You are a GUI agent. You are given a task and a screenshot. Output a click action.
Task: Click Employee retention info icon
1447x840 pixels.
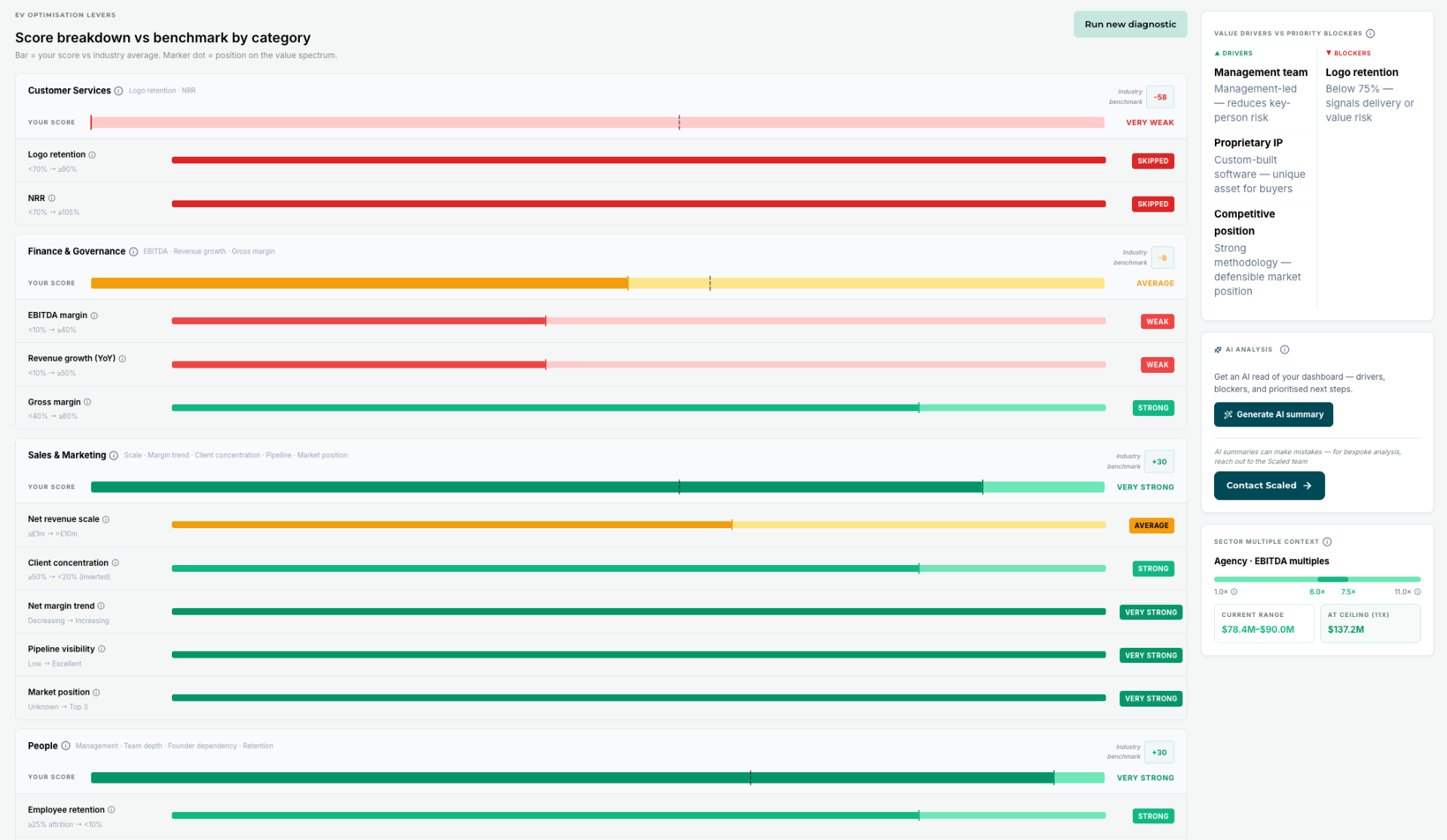point(112,810)
